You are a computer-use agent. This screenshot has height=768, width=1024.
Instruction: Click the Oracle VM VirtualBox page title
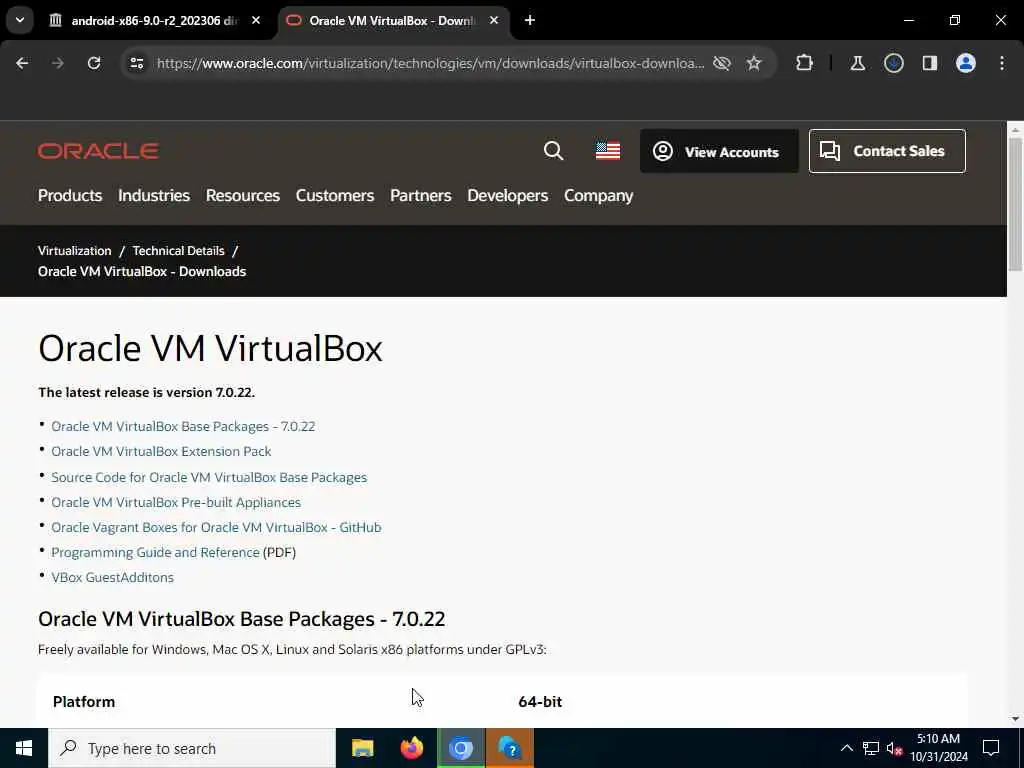(x=210, y=348)
